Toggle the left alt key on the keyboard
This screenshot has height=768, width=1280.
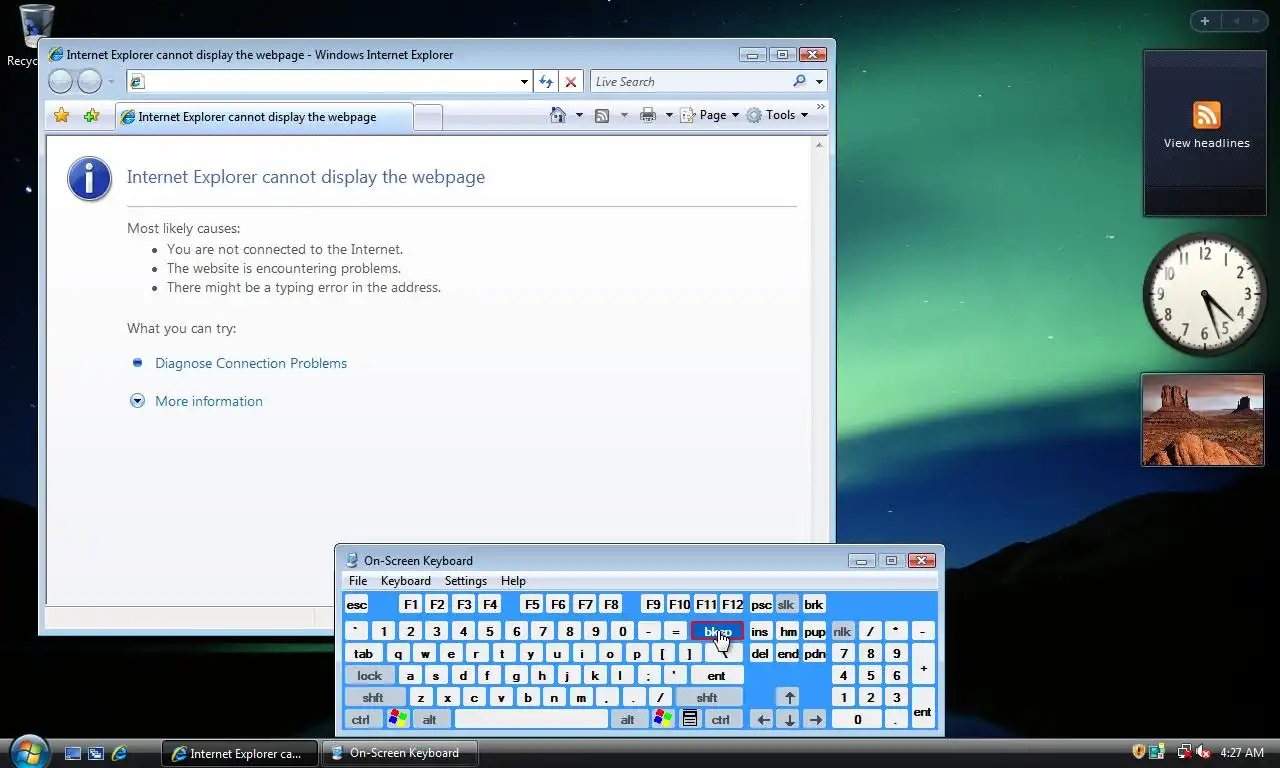(430, 719)
